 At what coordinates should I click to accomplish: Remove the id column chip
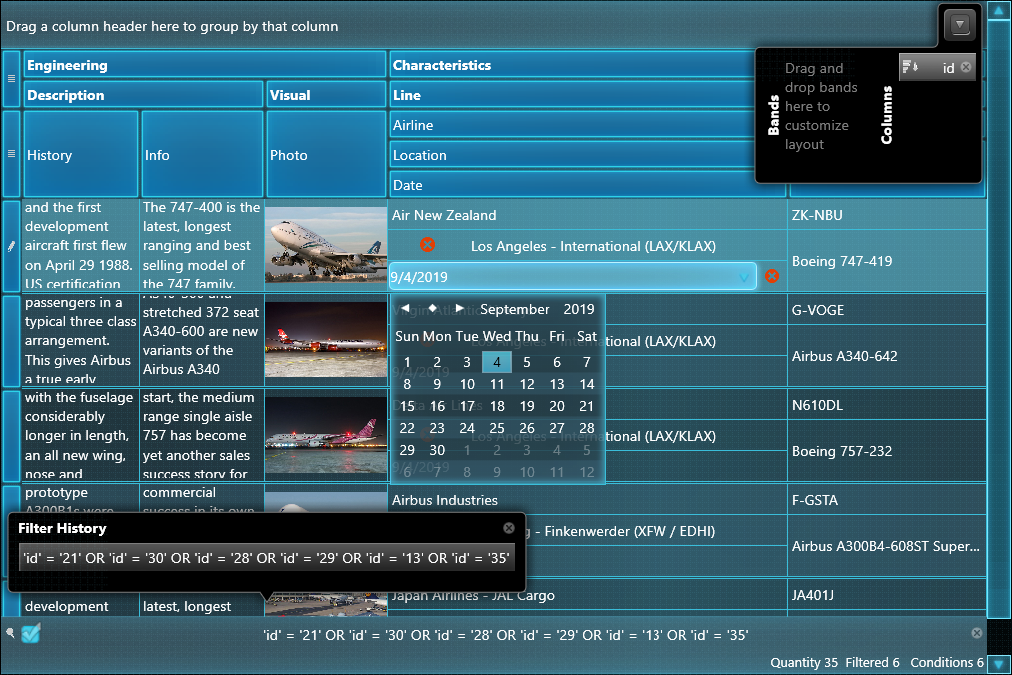[966, 67]
